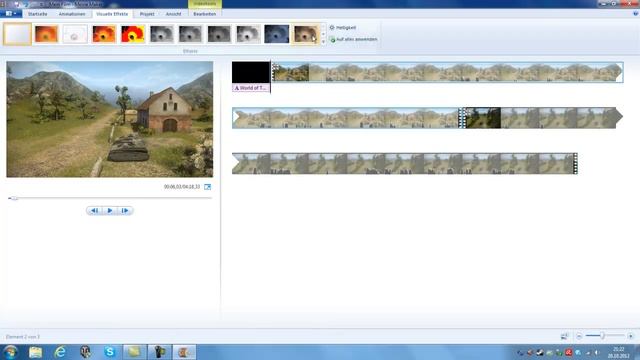Open the Startseite tab
This screenshot has width=640, height=360.
[38, 14]
